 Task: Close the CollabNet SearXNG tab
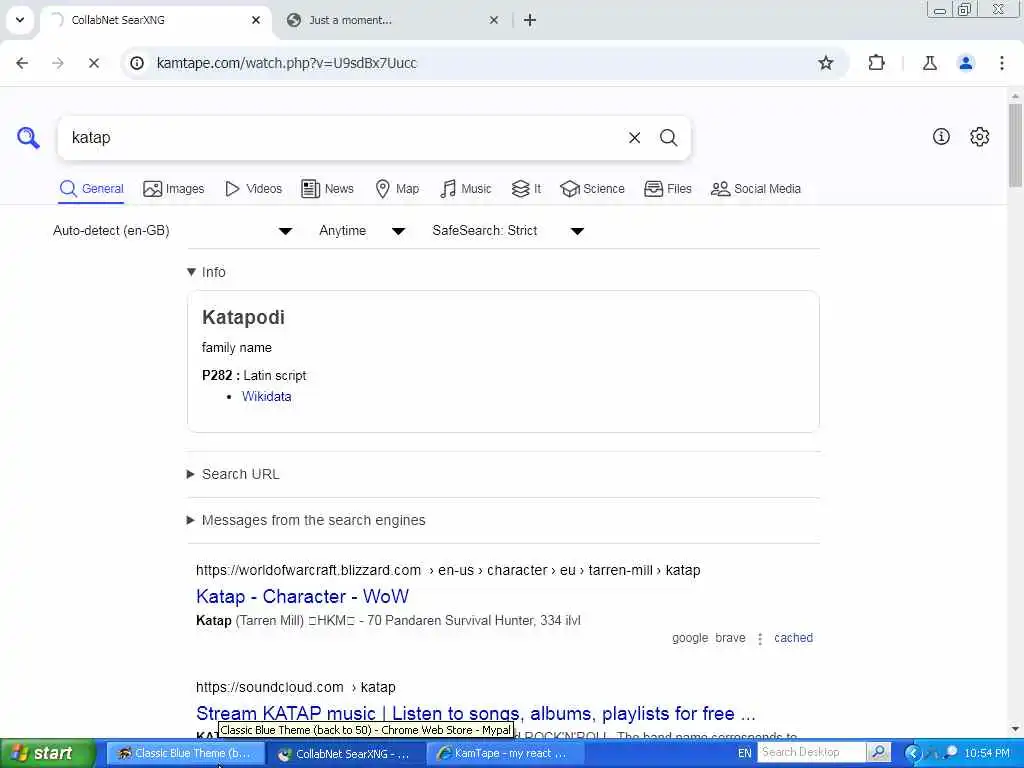point(256,20)
